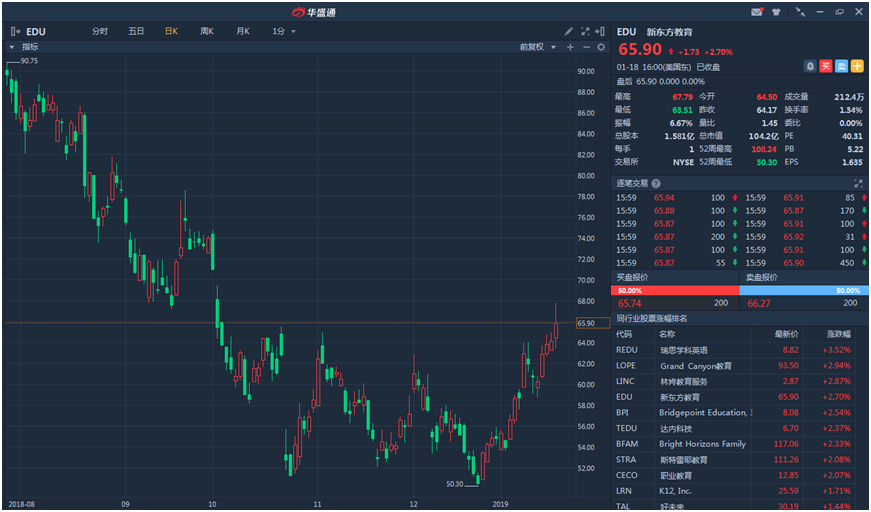The width and height of the screenshot is (871, 512).
Task: Open the mail messages icon
Action: [757, 12]
